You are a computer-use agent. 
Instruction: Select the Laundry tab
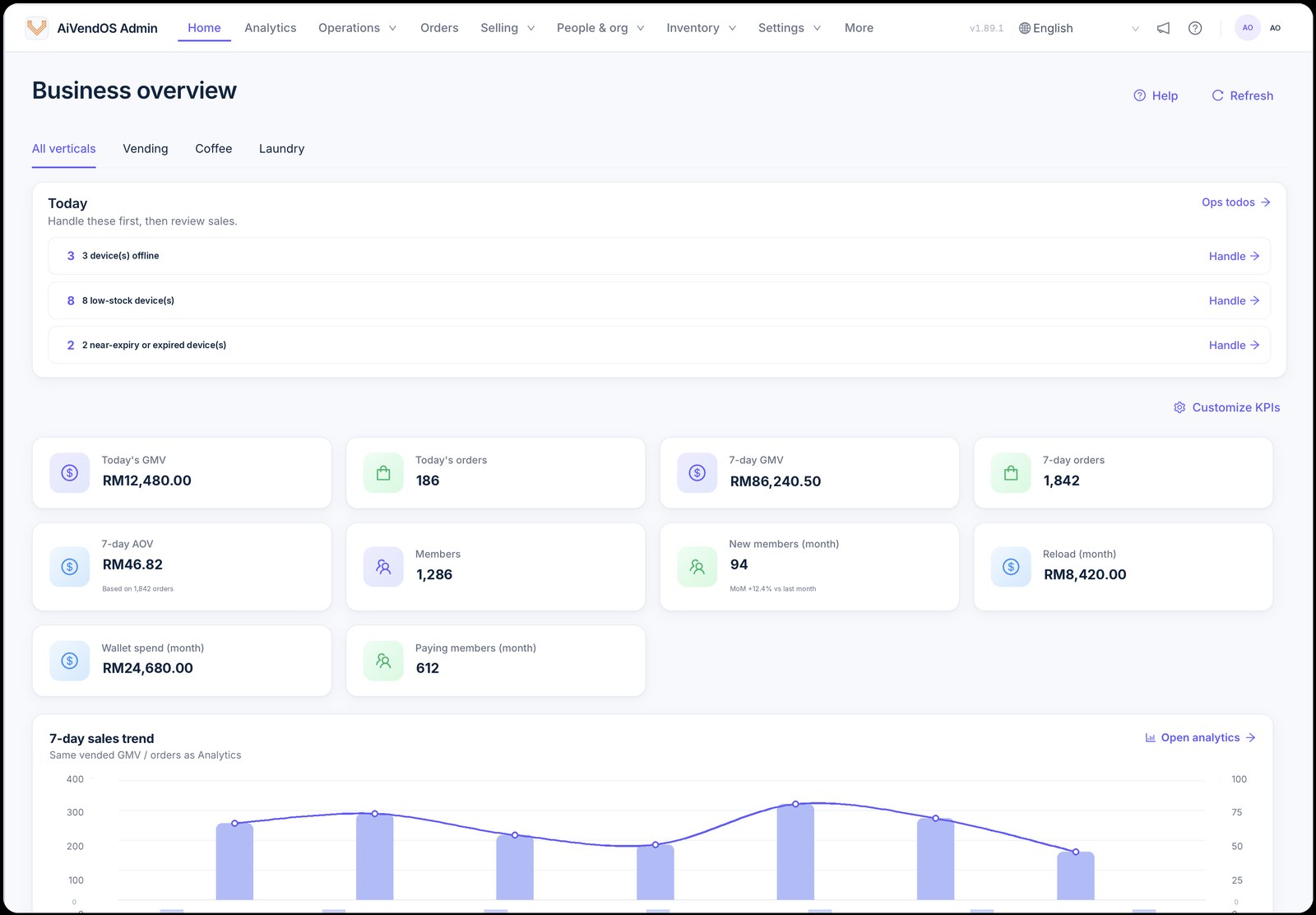pos(281,149)
